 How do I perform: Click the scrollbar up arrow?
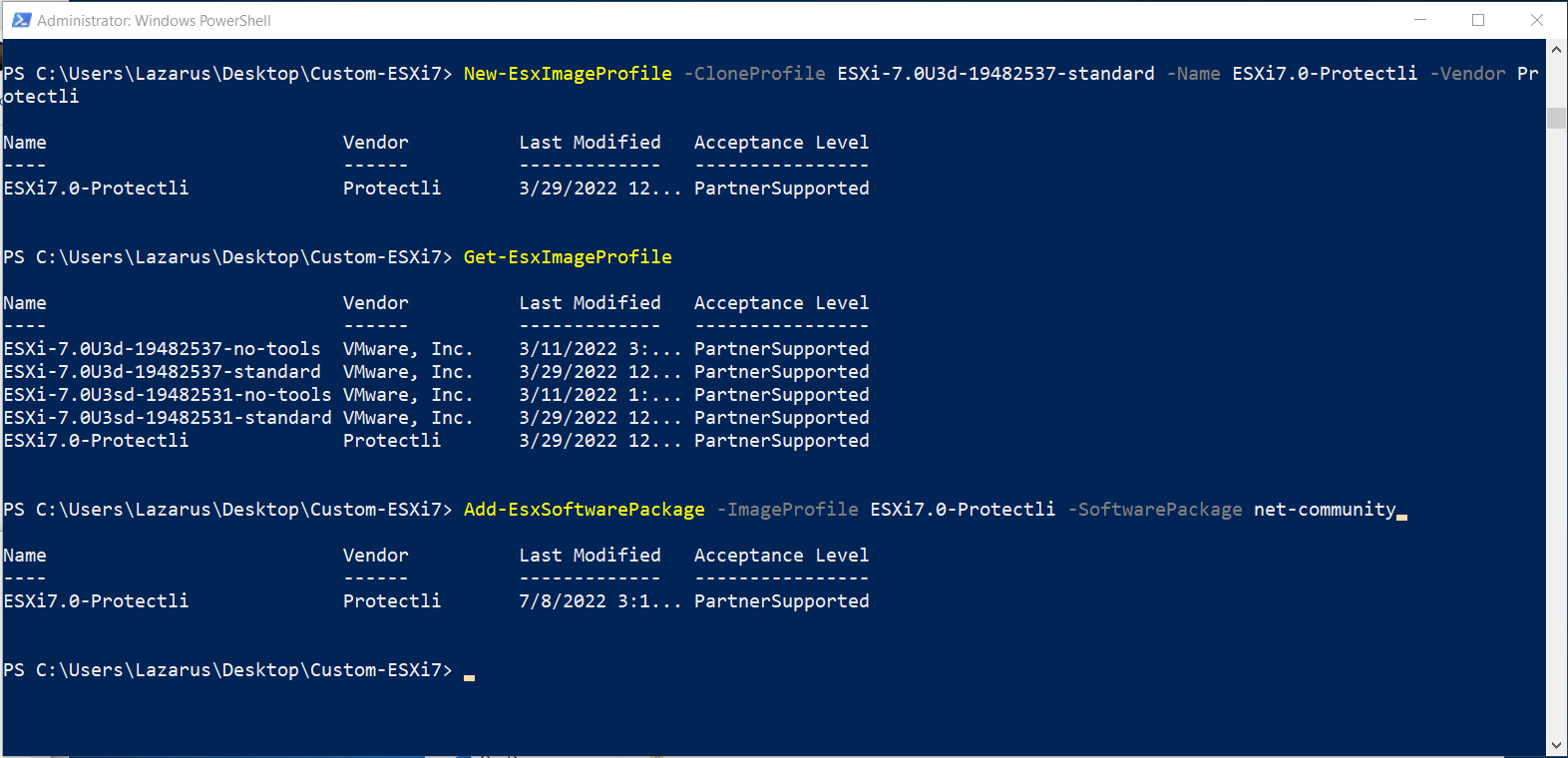coord(1556,49)
